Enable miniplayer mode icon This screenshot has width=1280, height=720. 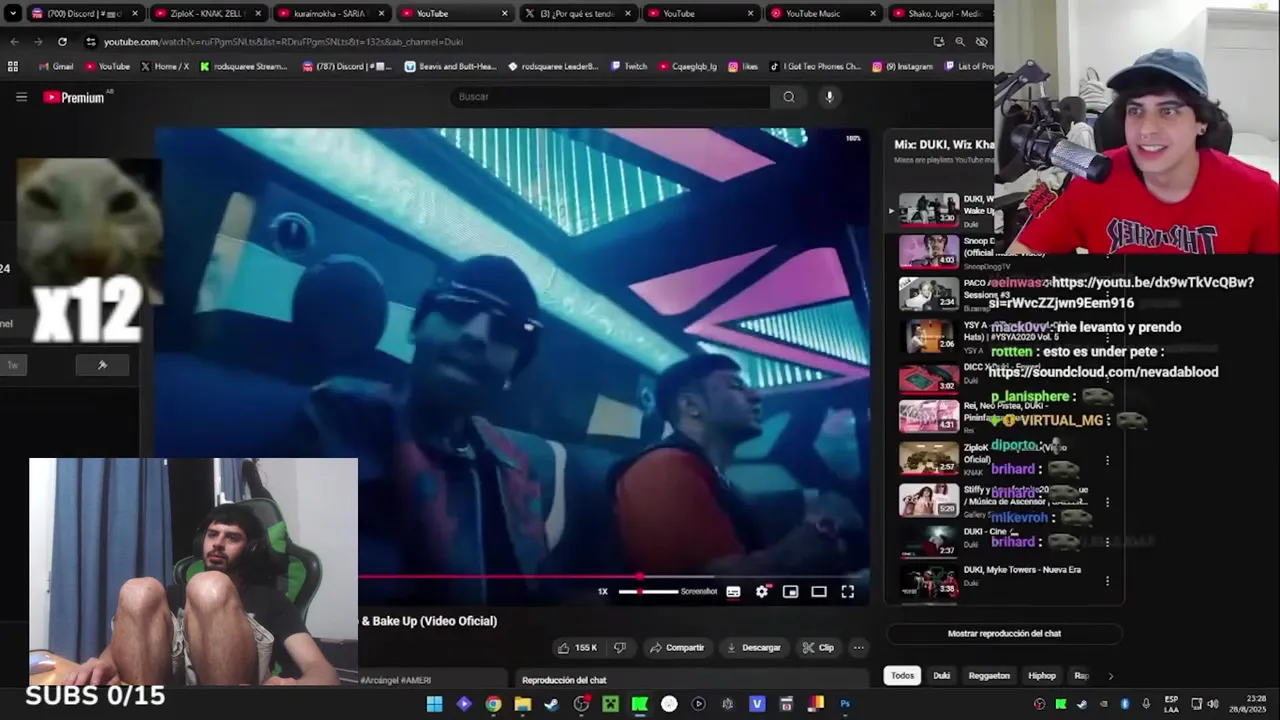pyautogui.click(x=790, y=592)
